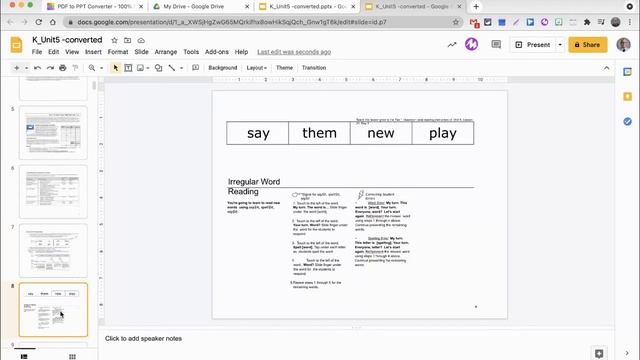Open the Slide menu

coord(141,52)
